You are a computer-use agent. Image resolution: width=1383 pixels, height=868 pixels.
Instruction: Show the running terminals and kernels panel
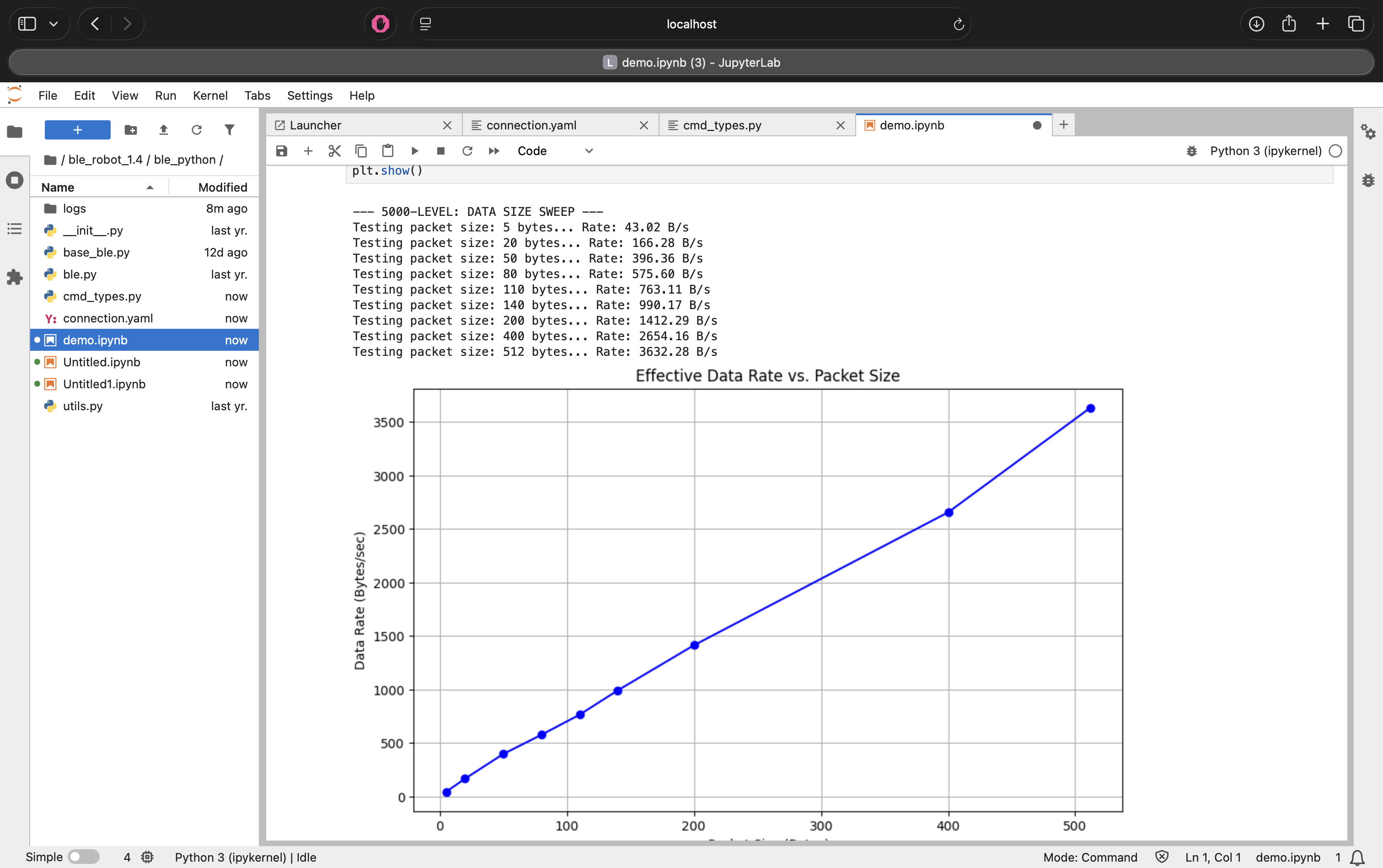[14, 180]
